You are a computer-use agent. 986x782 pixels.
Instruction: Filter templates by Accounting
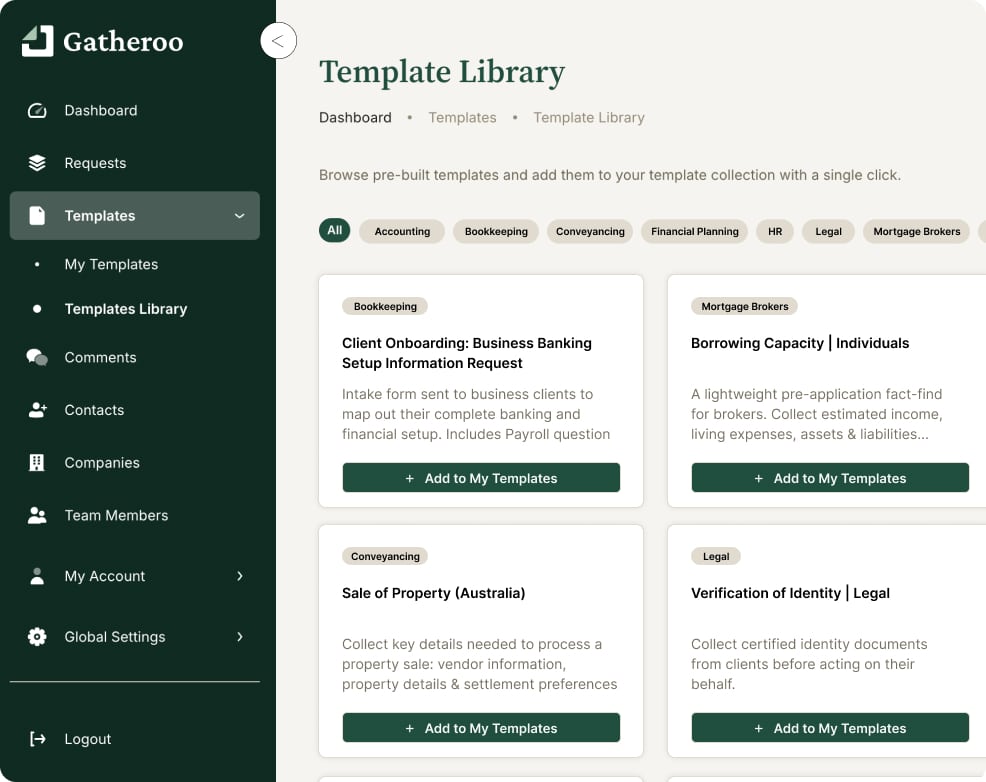click(x=402, y=231)
